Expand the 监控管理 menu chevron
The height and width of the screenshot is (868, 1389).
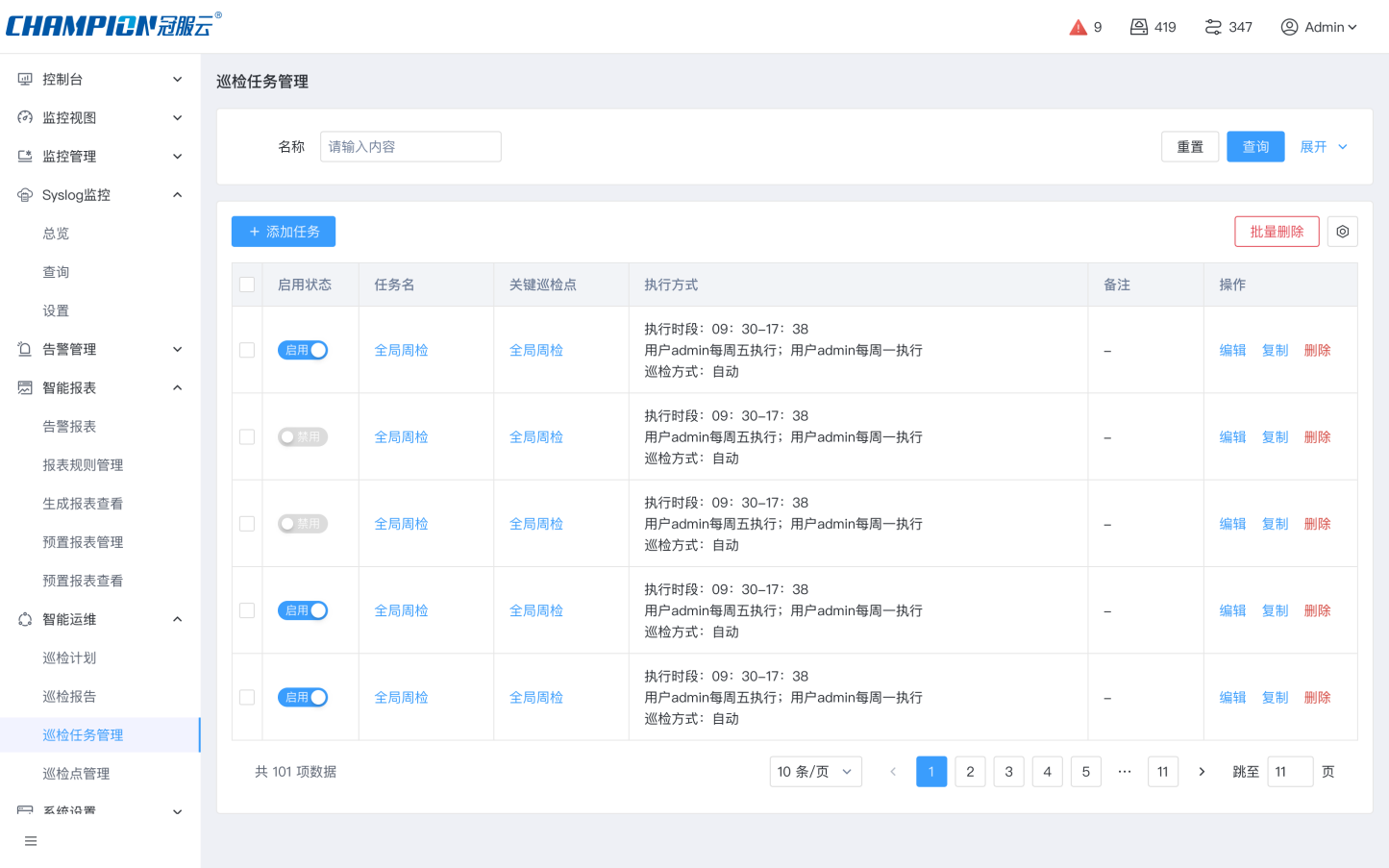[177, 156]
